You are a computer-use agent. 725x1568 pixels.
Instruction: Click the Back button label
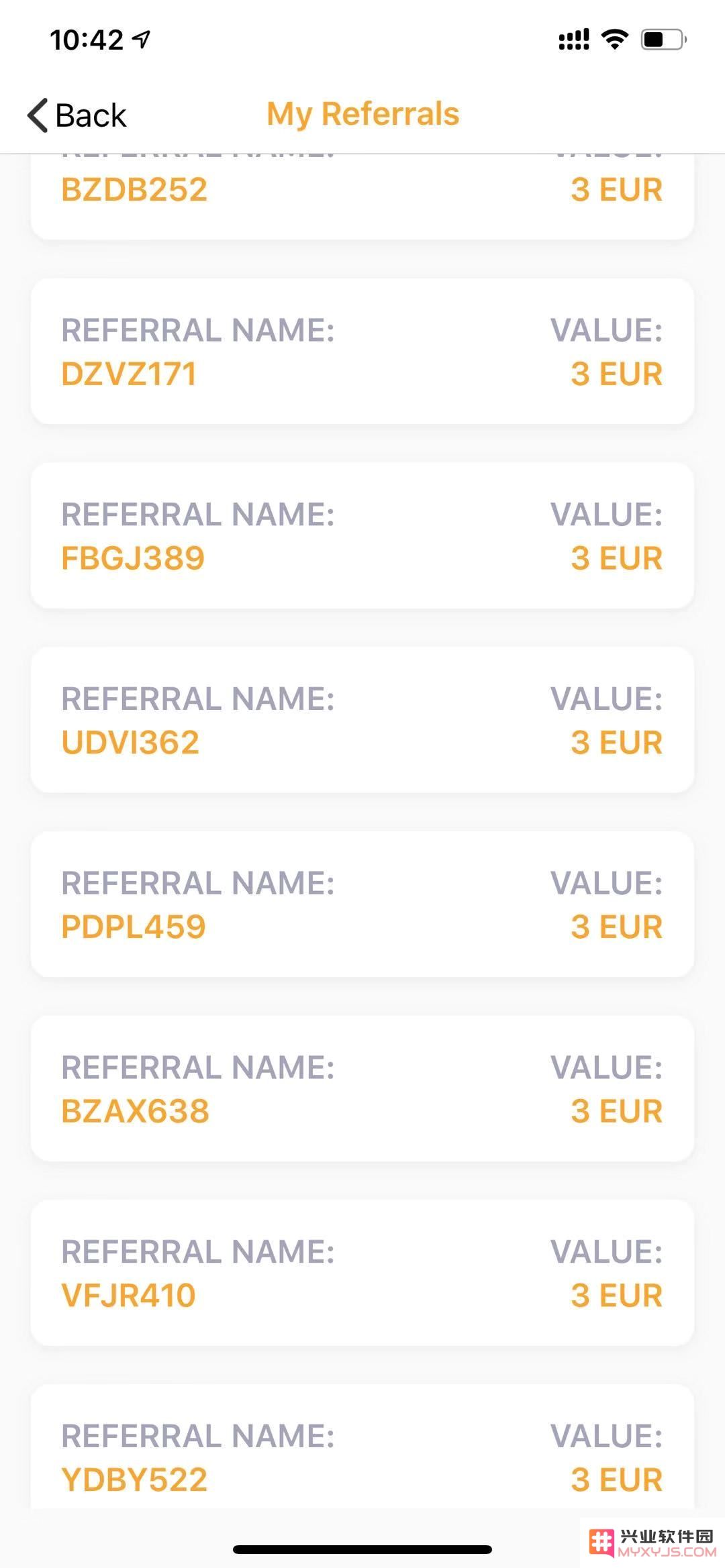[91, 115]
